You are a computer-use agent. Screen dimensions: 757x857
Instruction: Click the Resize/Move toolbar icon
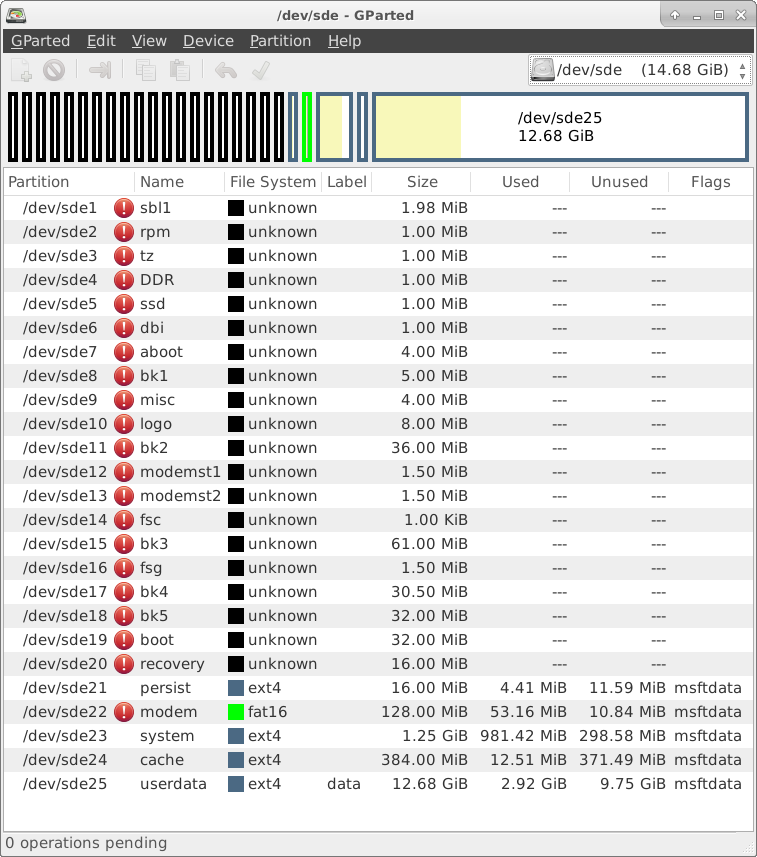tap(100, 70)
